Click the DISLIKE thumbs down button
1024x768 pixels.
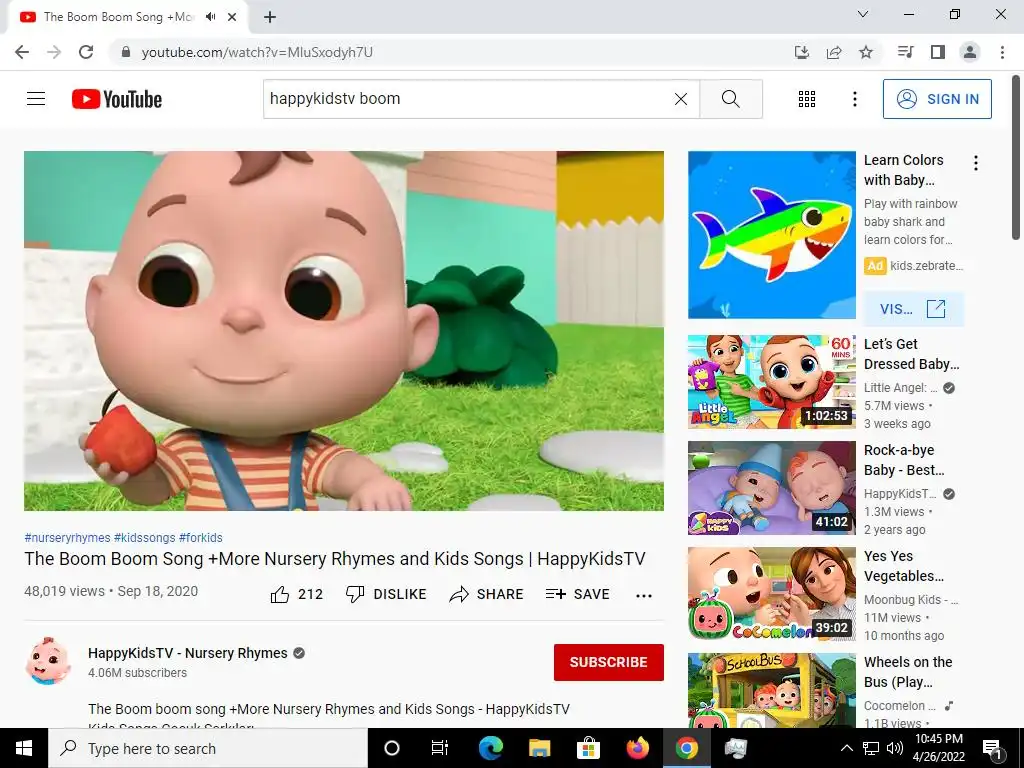click(x=386, y=594)
